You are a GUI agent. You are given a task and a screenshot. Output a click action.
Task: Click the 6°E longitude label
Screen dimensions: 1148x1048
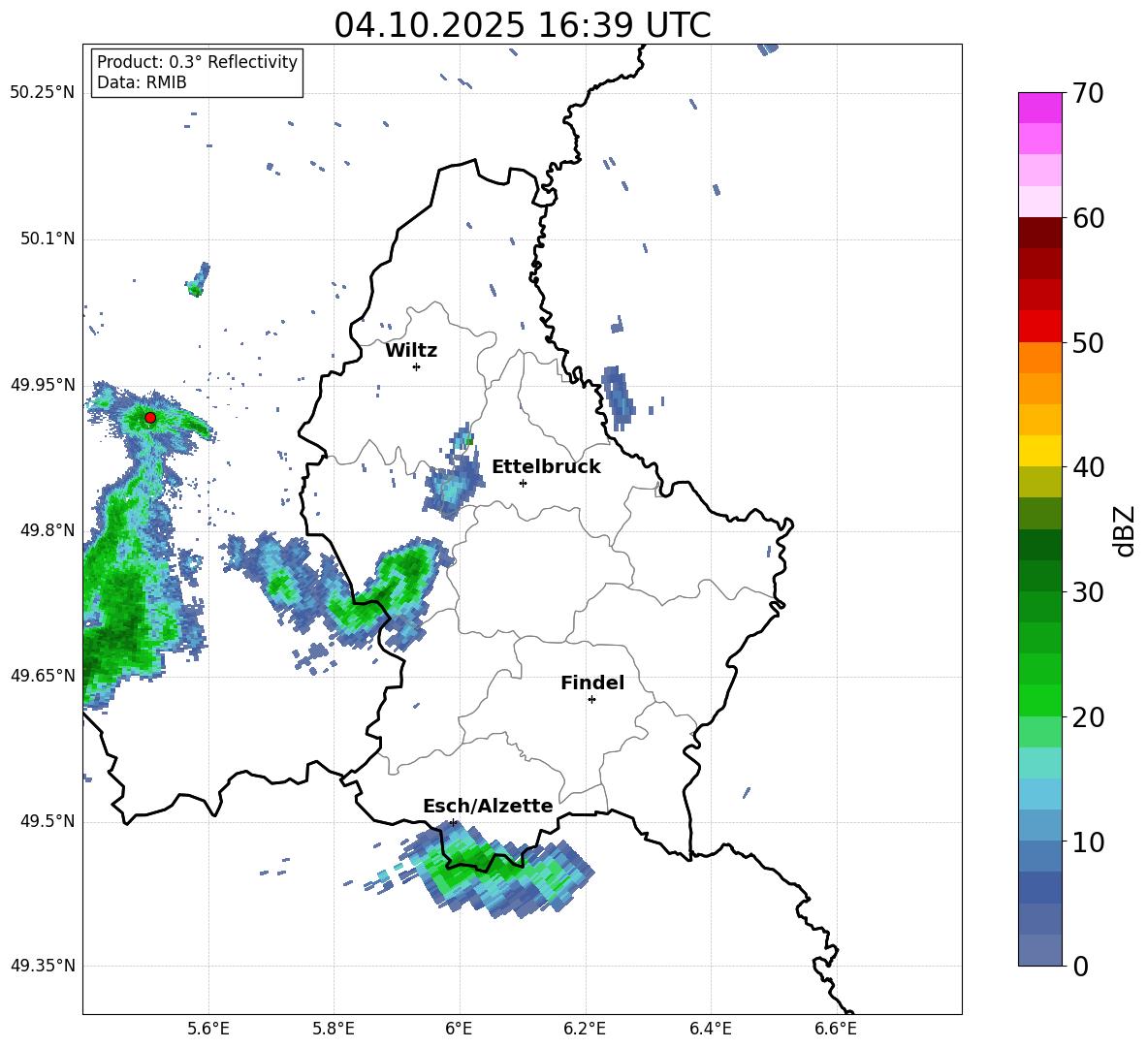click(459, 1030)
